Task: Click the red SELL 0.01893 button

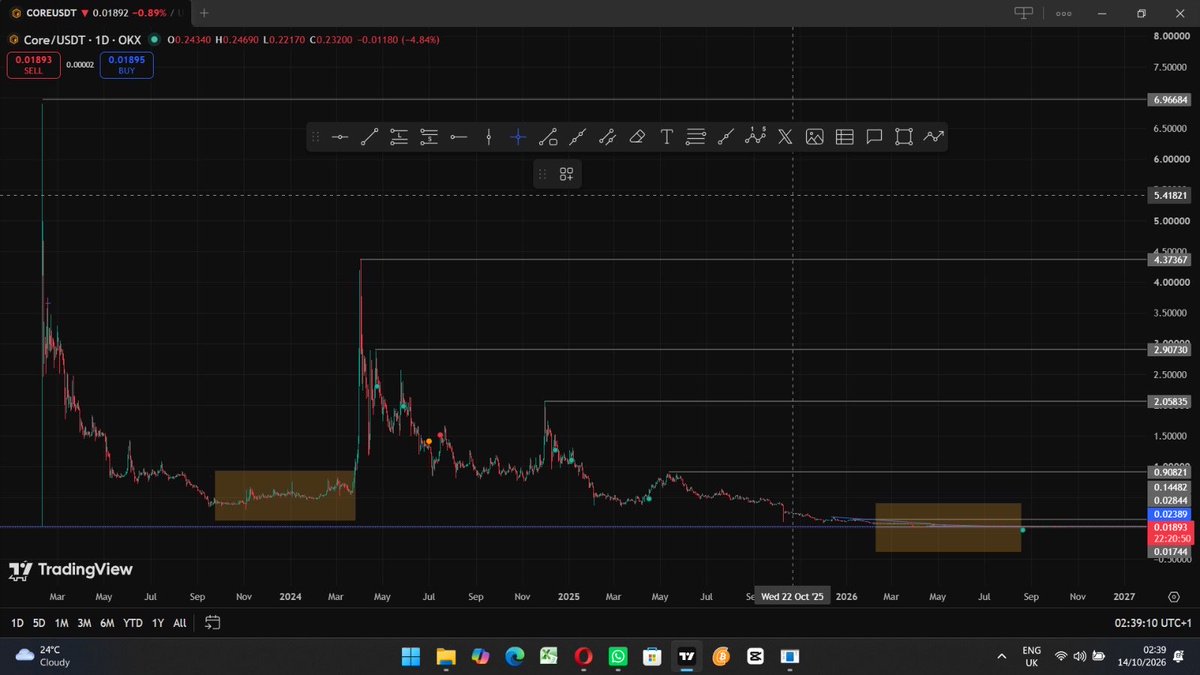Action: (33, 65)
